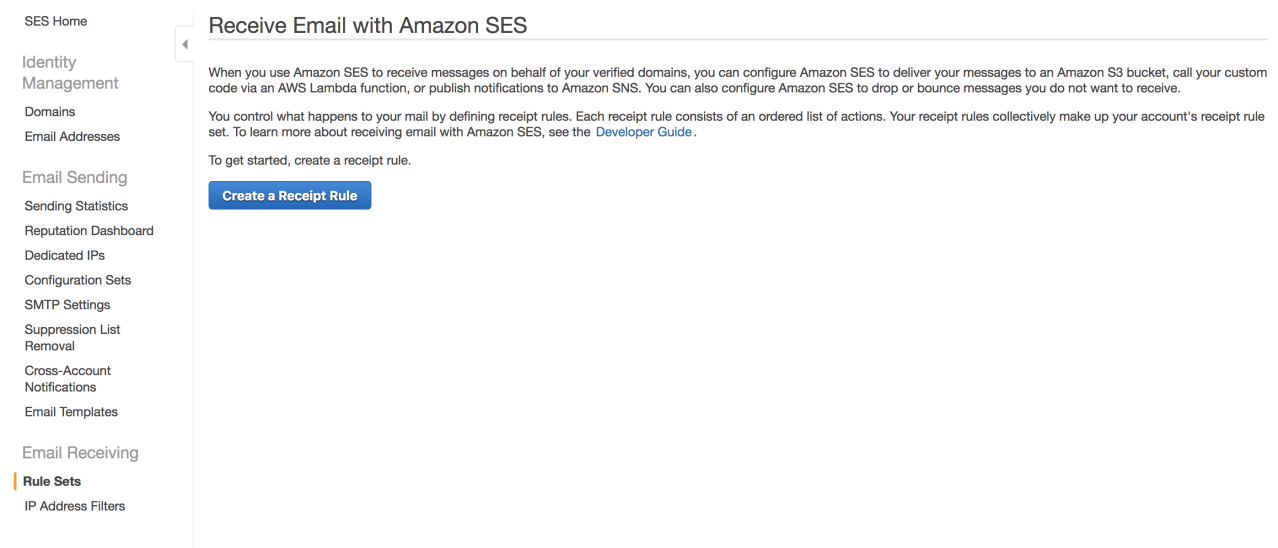Show SMTP Settings
This screenshot has width=1278, height=548.
(x=67, y=305)
